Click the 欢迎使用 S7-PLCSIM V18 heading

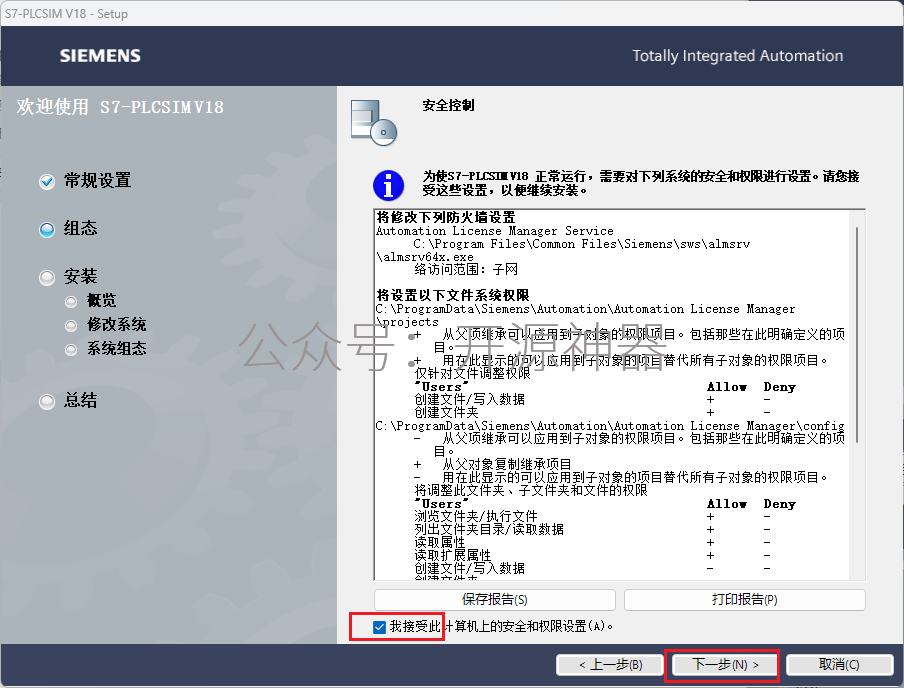[120, 107]
